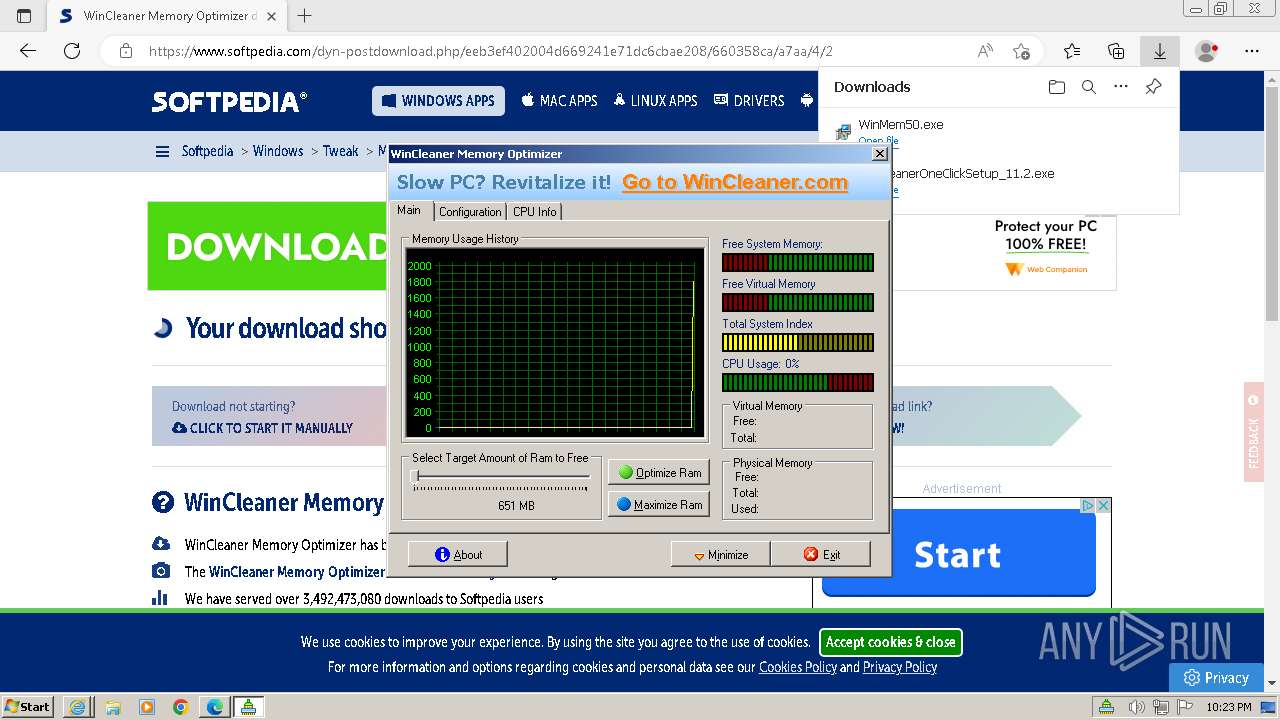Go to Windows breadcrumb link
This screenshot has width=1280, height=720.
coord(278,151)
